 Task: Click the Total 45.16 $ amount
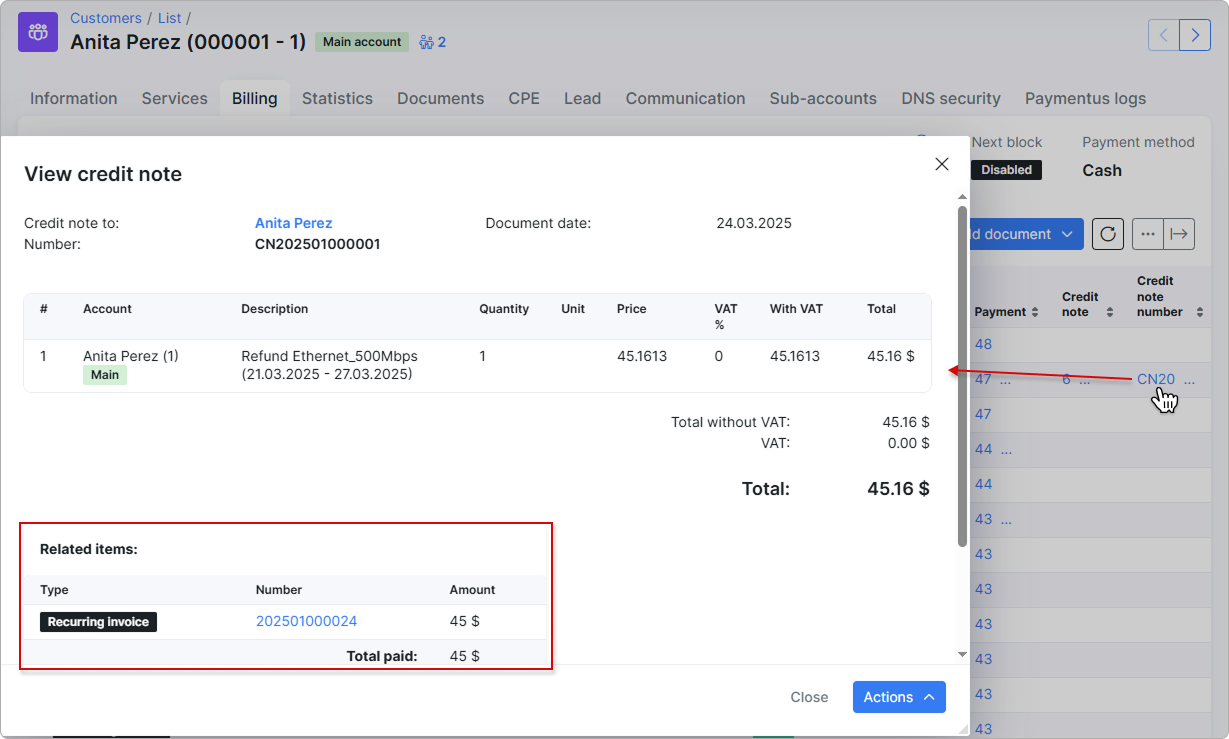tap(898, 489)
